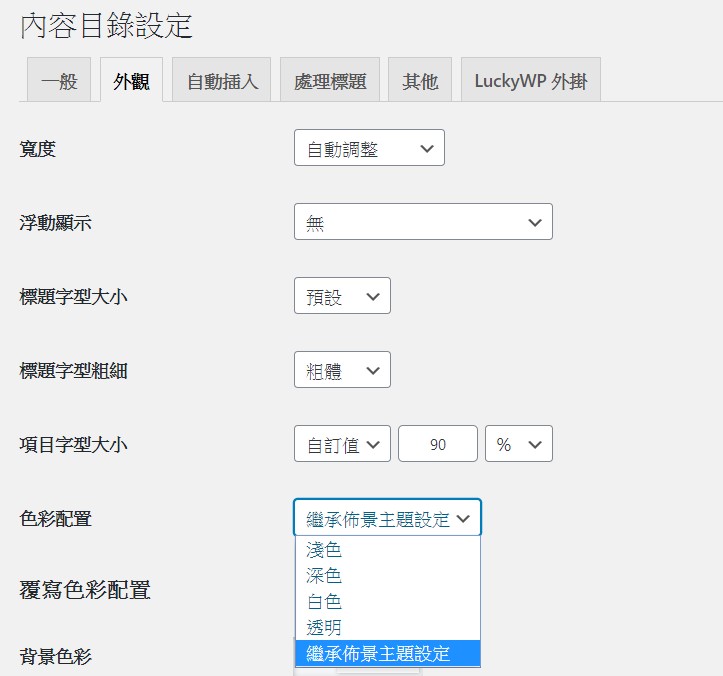Switch to the 一般 tab

pyautogui.click(x=59, y=79)
